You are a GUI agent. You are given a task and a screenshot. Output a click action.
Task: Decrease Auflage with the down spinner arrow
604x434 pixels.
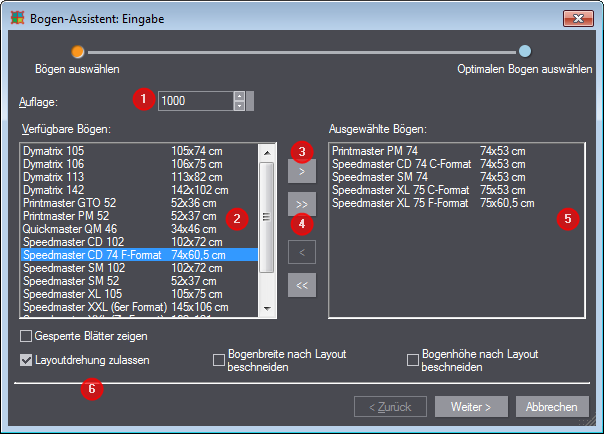239,106
